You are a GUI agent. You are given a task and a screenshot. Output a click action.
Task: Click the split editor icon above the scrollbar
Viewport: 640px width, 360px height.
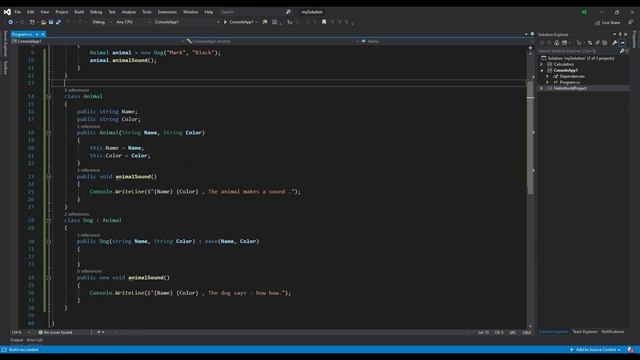tap(531, 48)
